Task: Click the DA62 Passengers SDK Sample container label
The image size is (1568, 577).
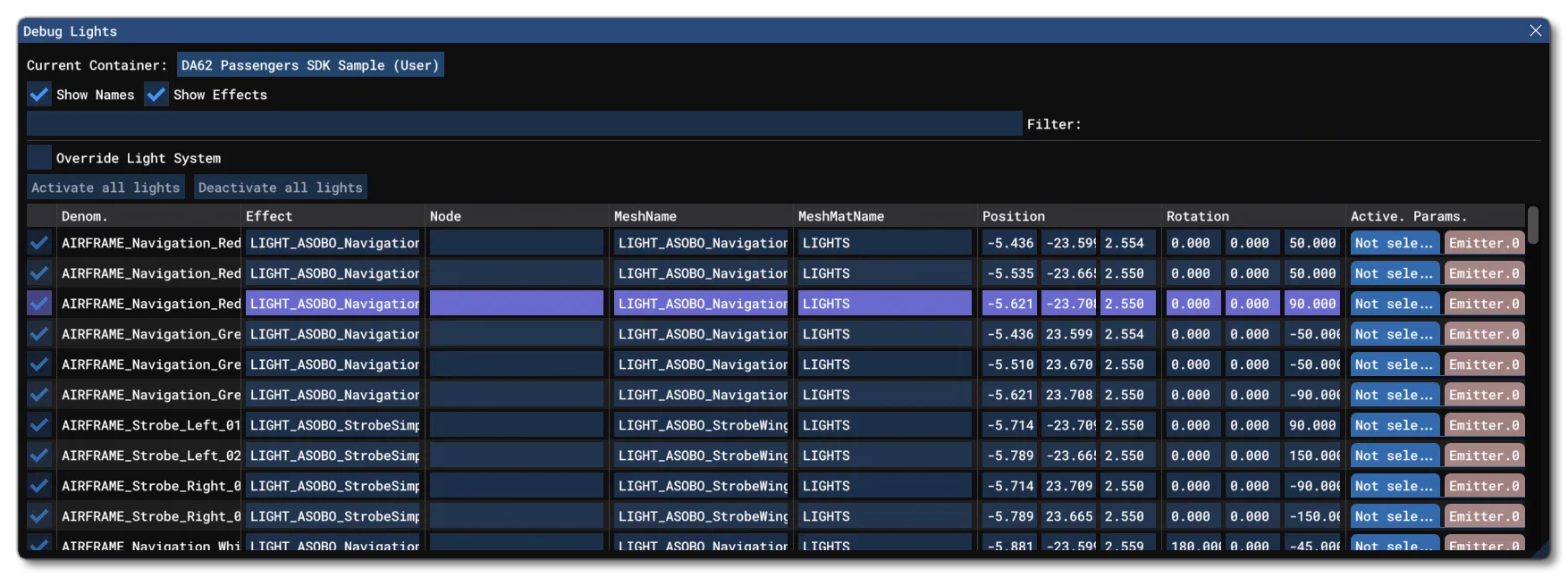Action: [309, 64]
